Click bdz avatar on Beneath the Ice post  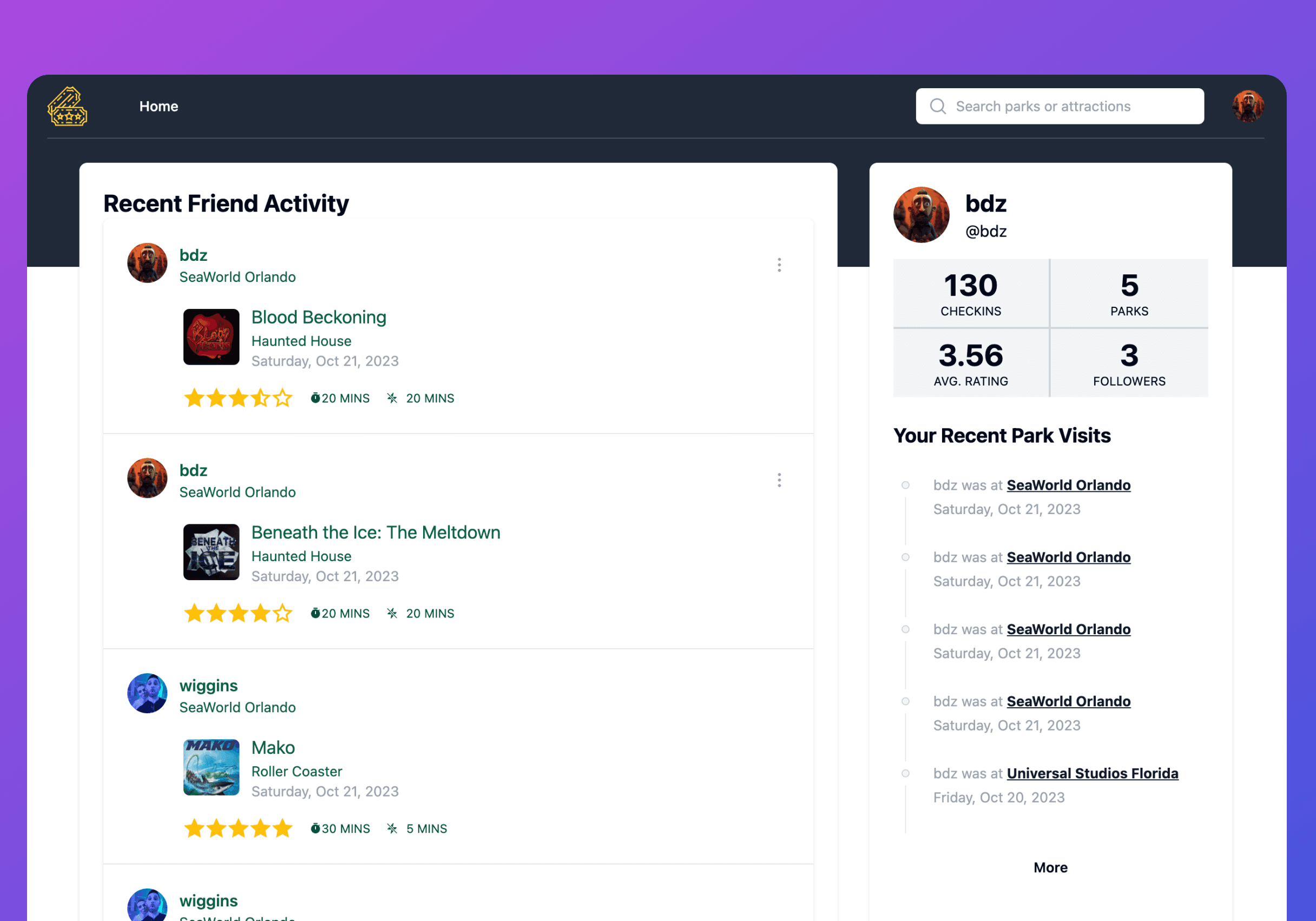tap(147, 478)
